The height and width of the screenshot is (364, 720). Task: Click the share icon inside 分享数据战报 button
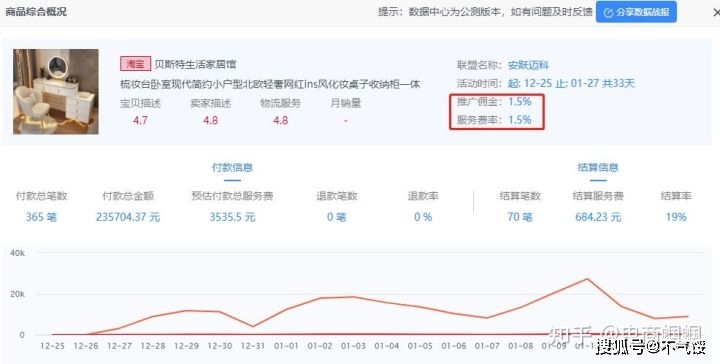point(608,13)
